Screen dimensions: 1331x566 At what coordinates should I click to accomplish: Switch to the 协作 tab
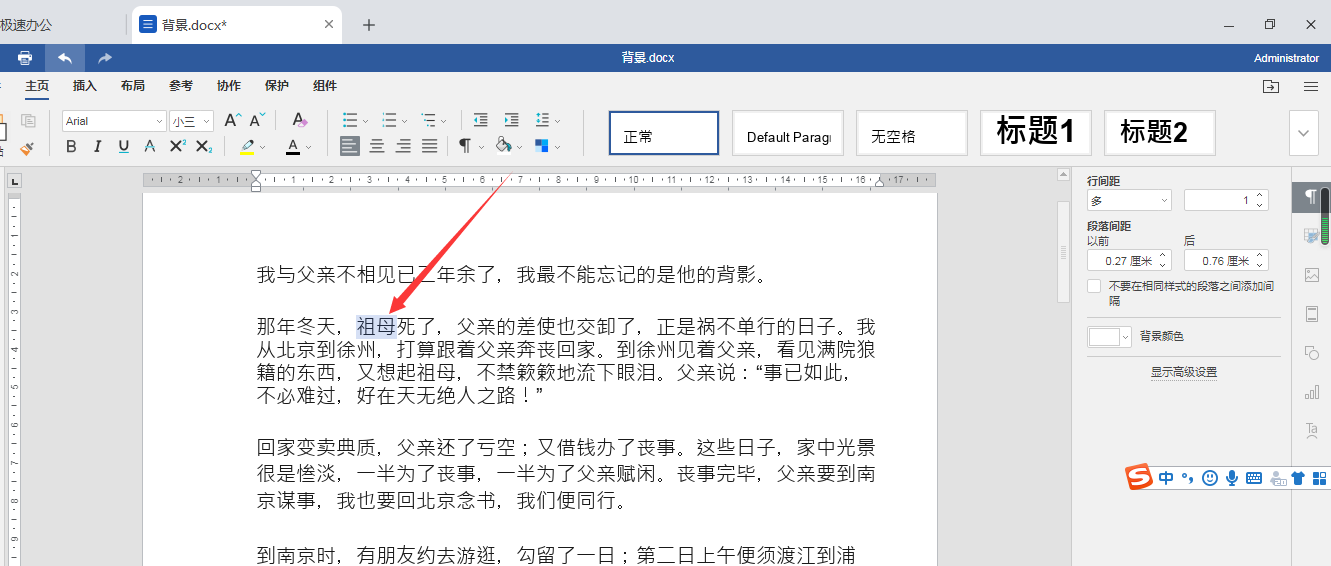[229, 86]
